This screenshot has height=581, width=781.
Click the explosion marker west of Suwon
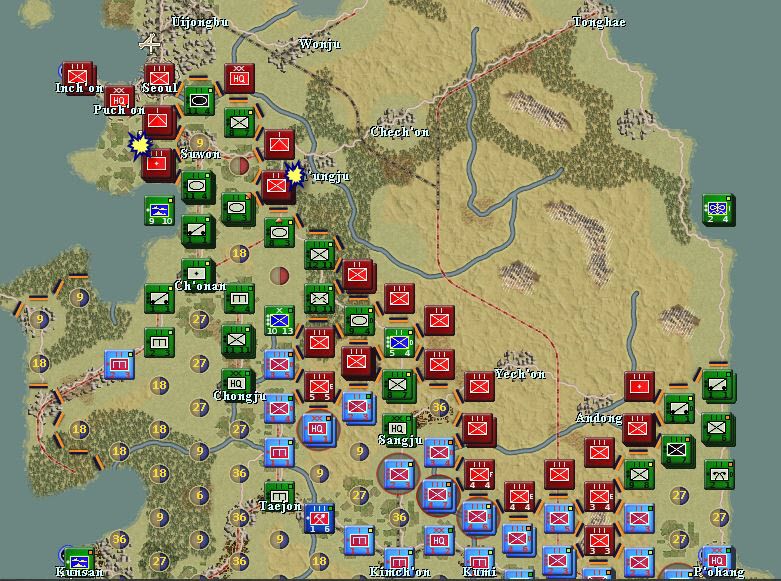coord(139,145)
